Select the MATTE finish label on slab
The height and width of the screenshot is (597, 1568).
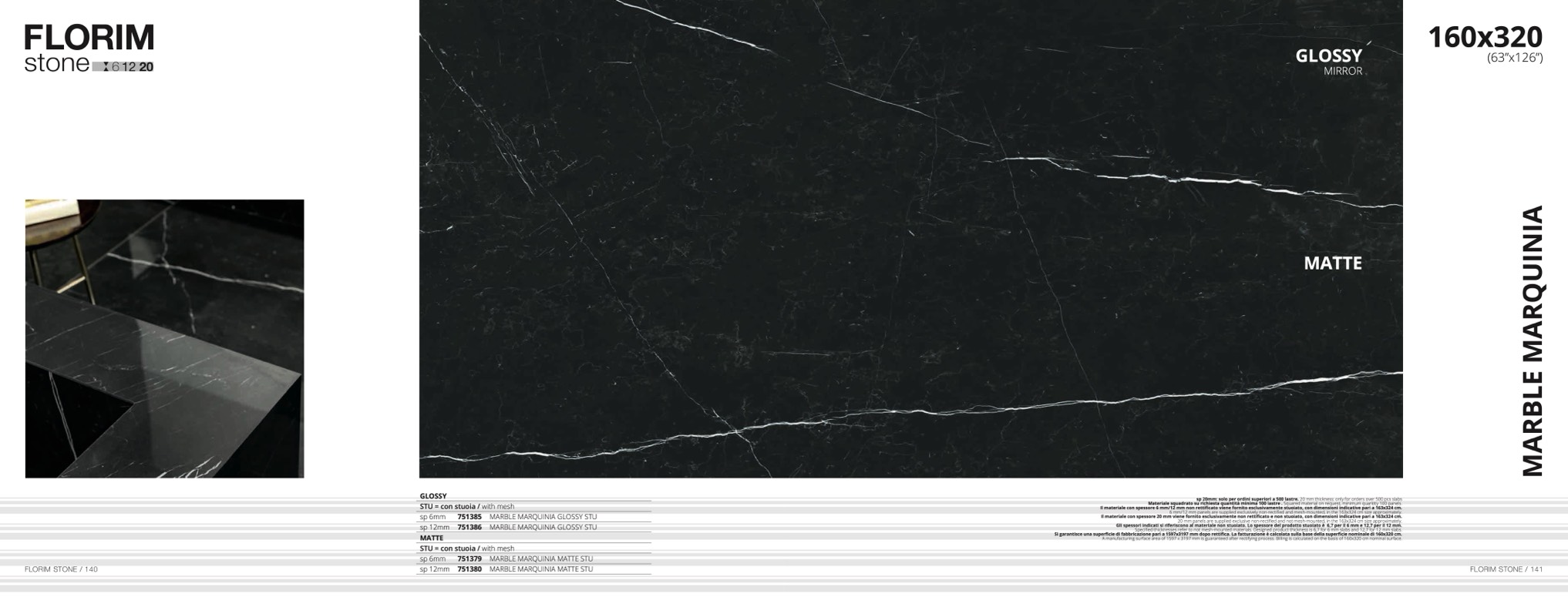point(1332,263)
